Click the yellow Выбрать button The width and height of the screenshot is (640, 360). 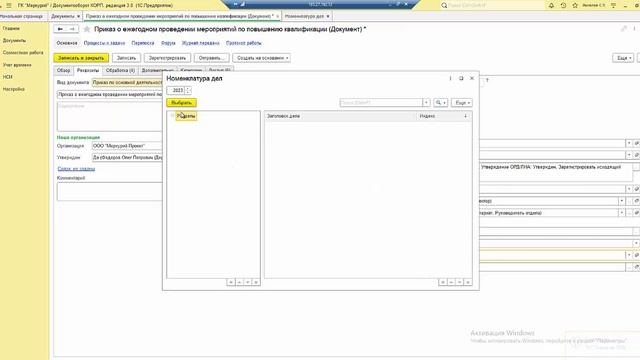pos(182,103)
